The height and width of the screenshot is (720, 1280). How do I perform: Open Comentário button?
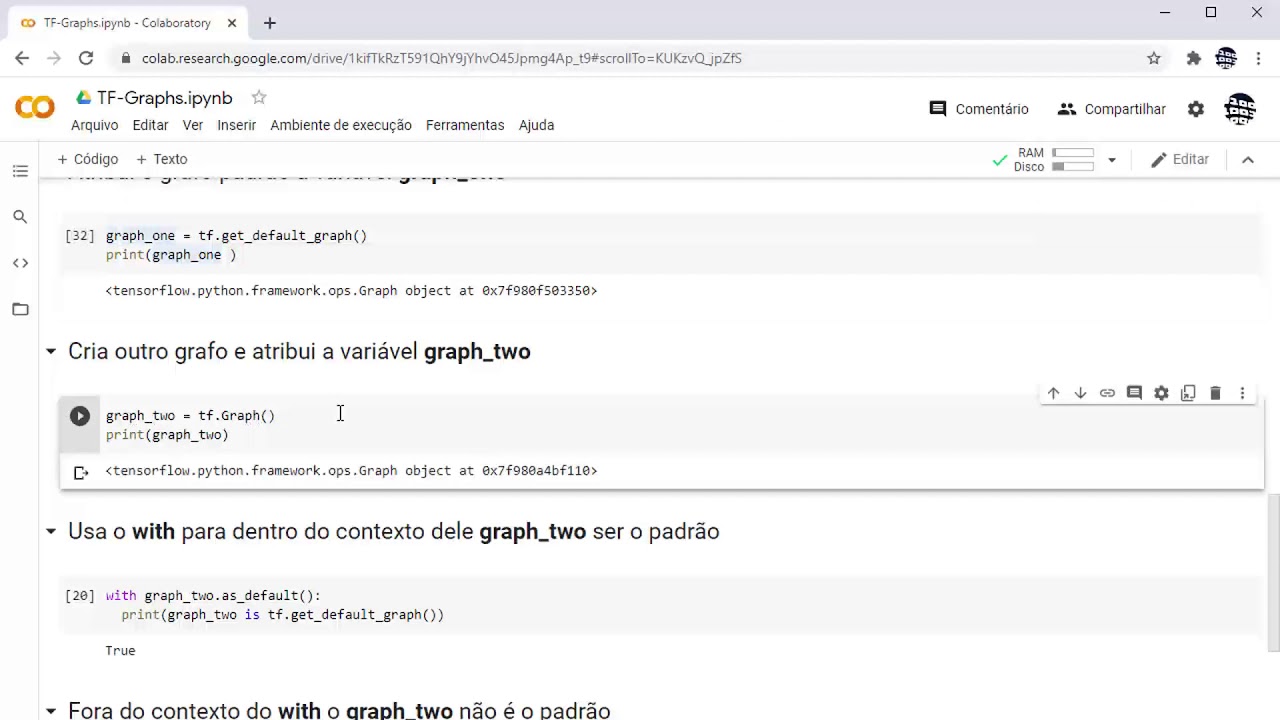point(979,109)
